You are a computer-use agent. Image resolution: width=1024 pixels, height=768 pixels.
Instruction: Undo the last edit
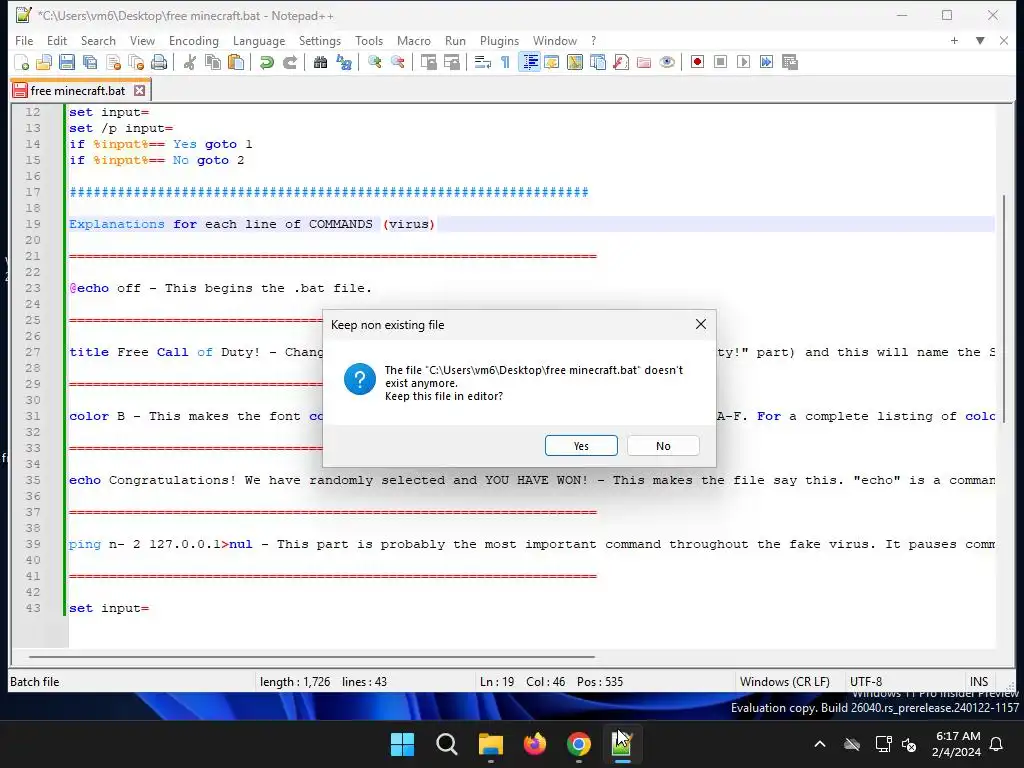[266, 62]
